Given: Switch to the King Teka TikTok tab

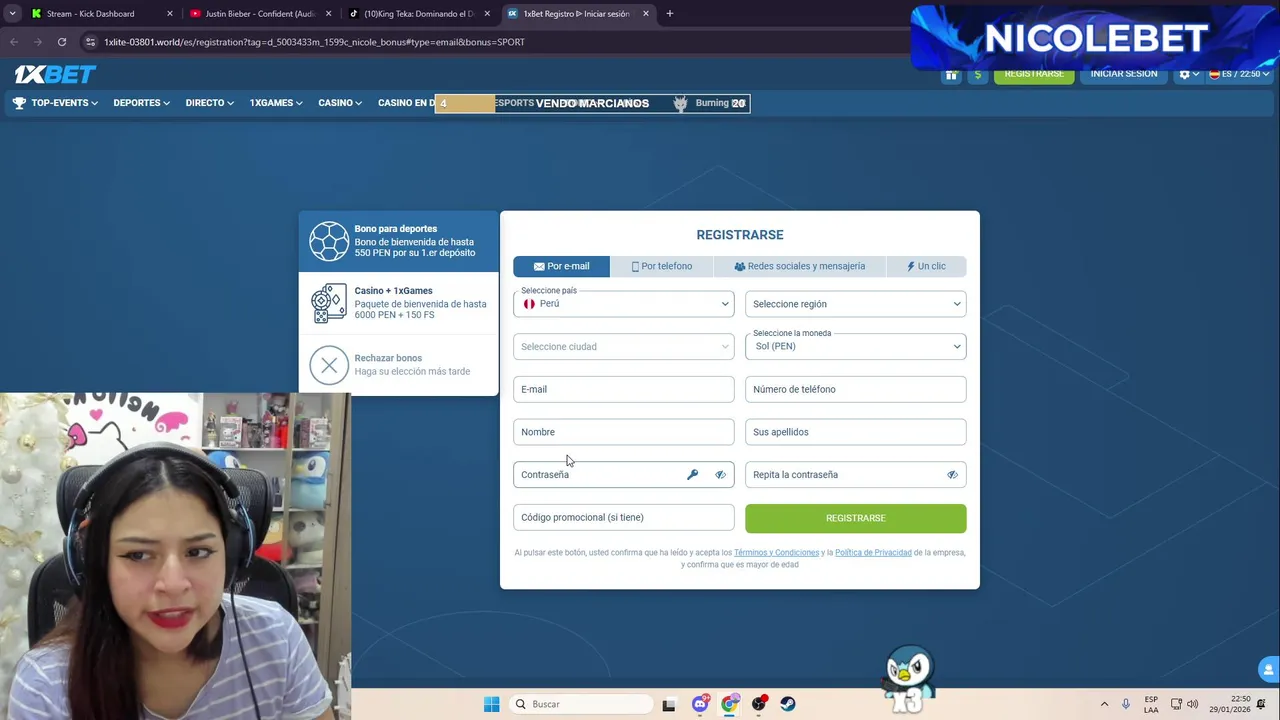Looking at the screenshot, I should pyautogui.click(x=418, y=14).
